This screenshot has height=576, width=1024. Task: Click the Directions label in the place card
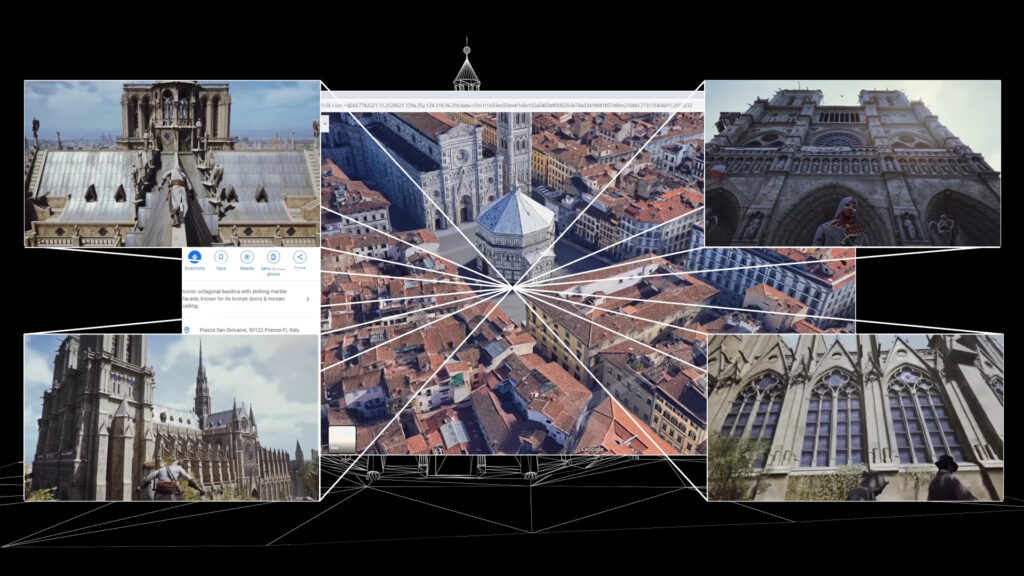(x=195, y=268)
